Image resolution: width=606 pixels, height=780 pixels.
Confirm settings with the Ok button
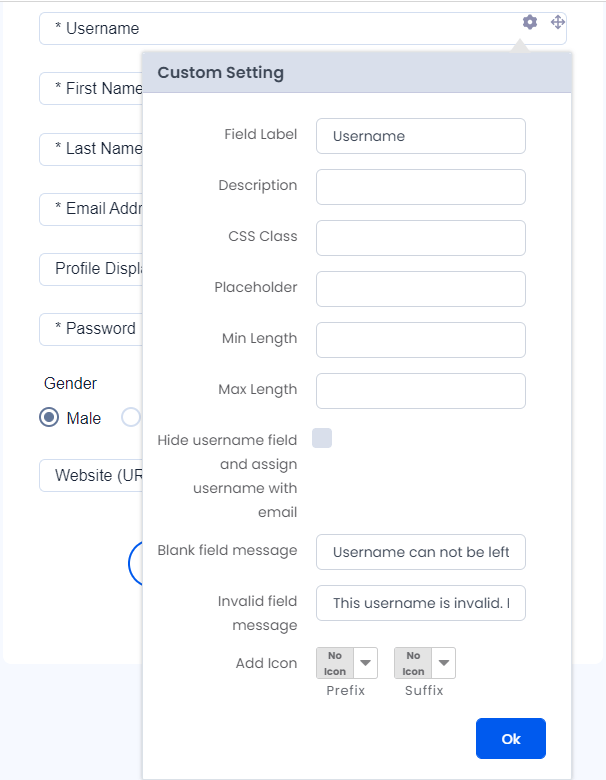point(510,739)
